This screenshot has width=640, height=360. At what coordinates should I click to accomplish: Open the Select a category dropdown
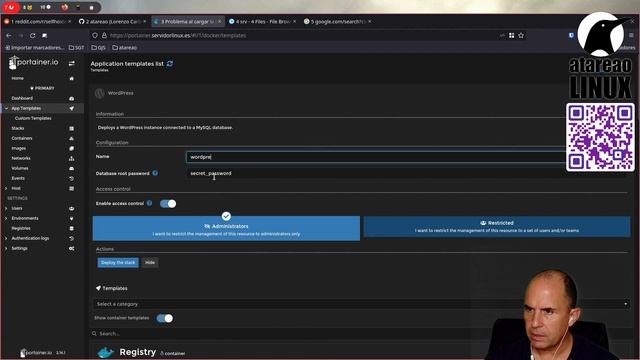point(361,304)
